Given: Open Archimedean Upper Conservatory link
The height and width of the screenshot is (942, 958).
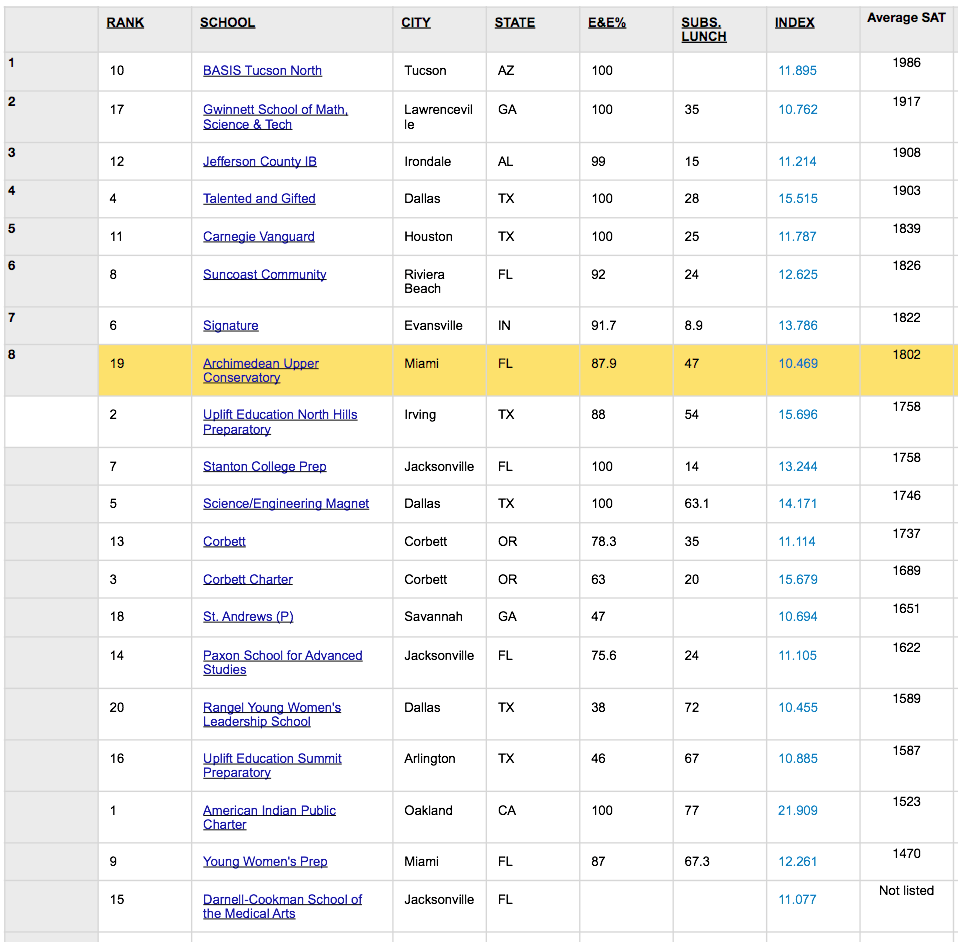Looking at the screenshot, I should click(261, 370).
